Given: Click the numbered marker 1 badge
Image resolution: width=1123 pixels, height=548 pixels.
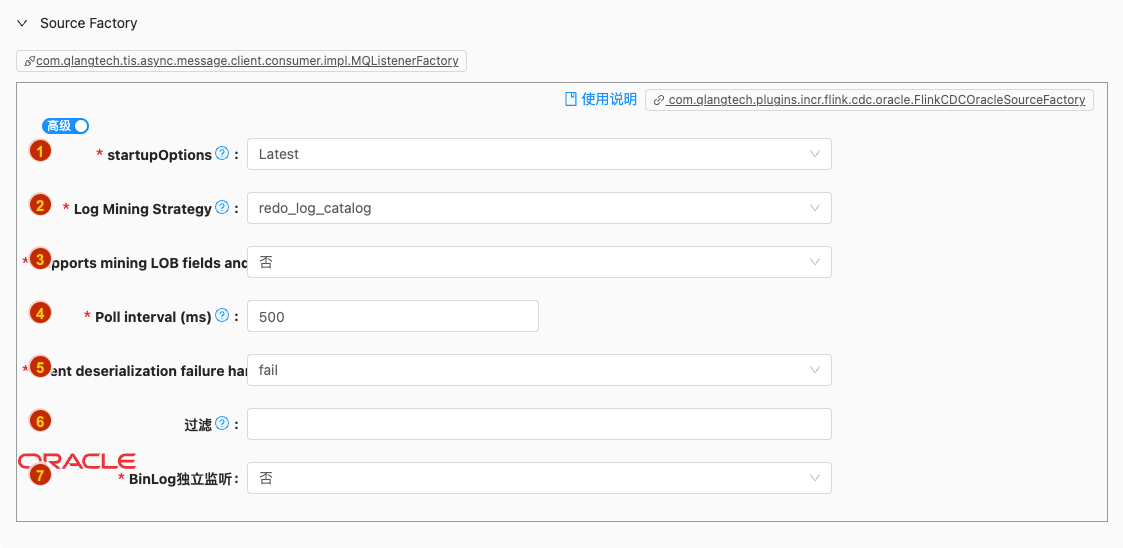Looking at the screenshot, I should pos(40,151).
